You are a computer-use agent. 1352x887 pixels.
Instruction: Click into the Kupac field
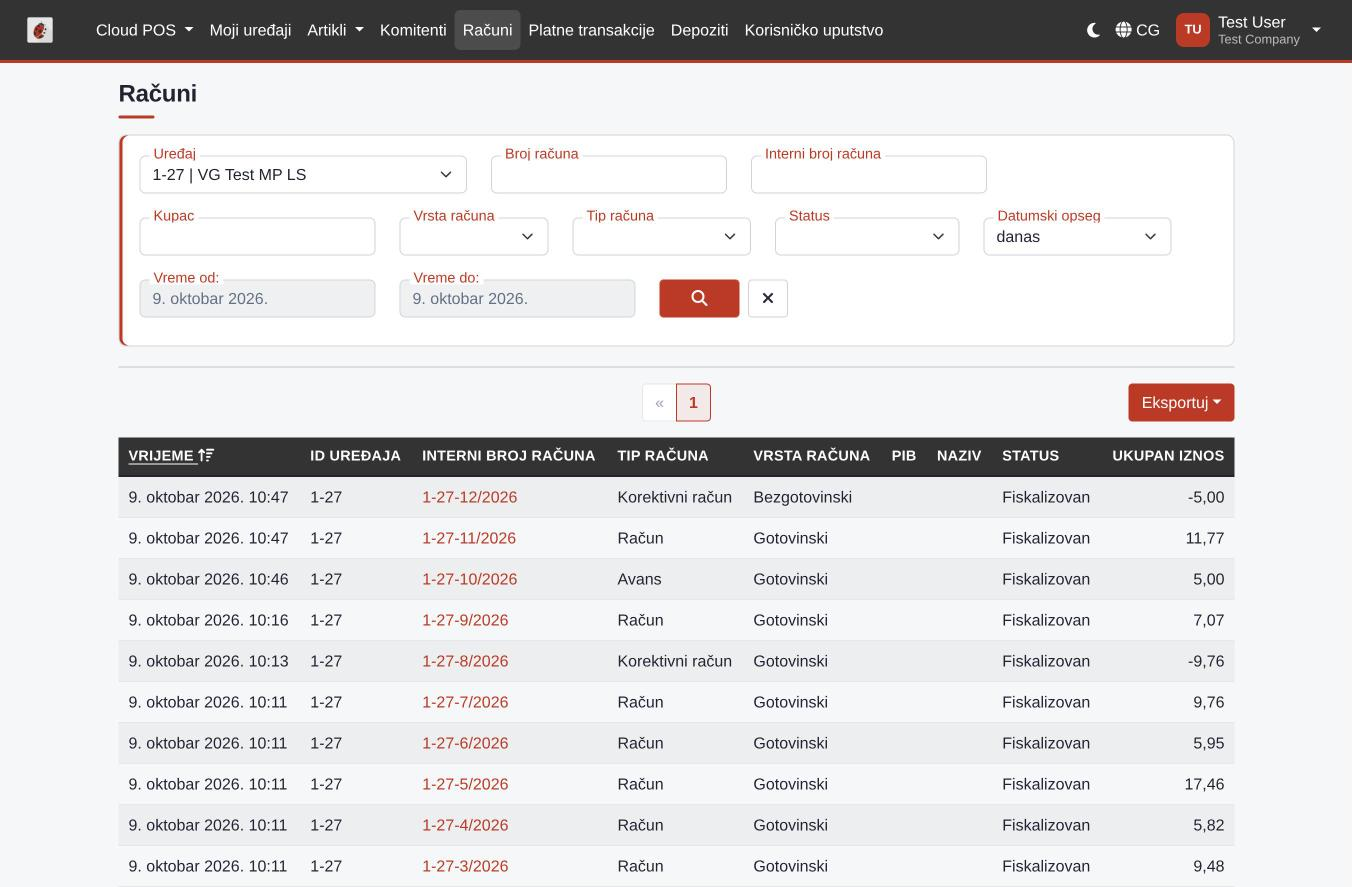click(257, 236)
